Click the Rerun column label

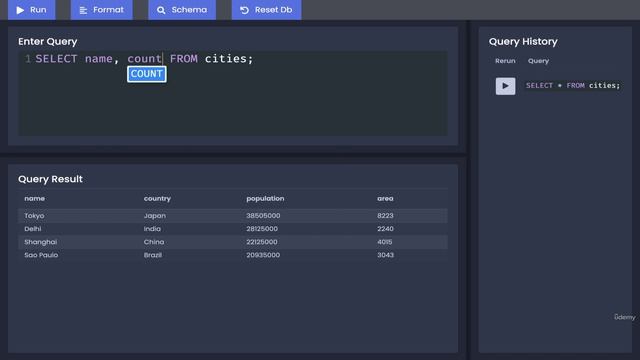[x=505, y=61]
